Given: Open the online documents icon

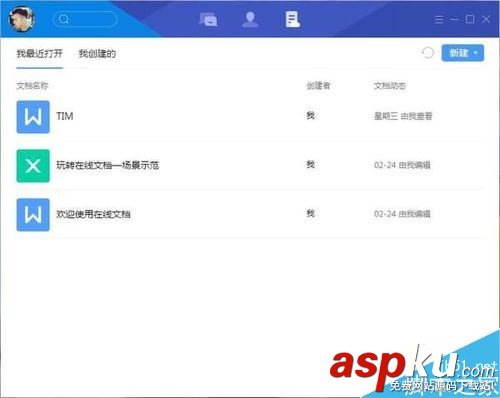Looking at the screenshot, I should click(293, 19).
